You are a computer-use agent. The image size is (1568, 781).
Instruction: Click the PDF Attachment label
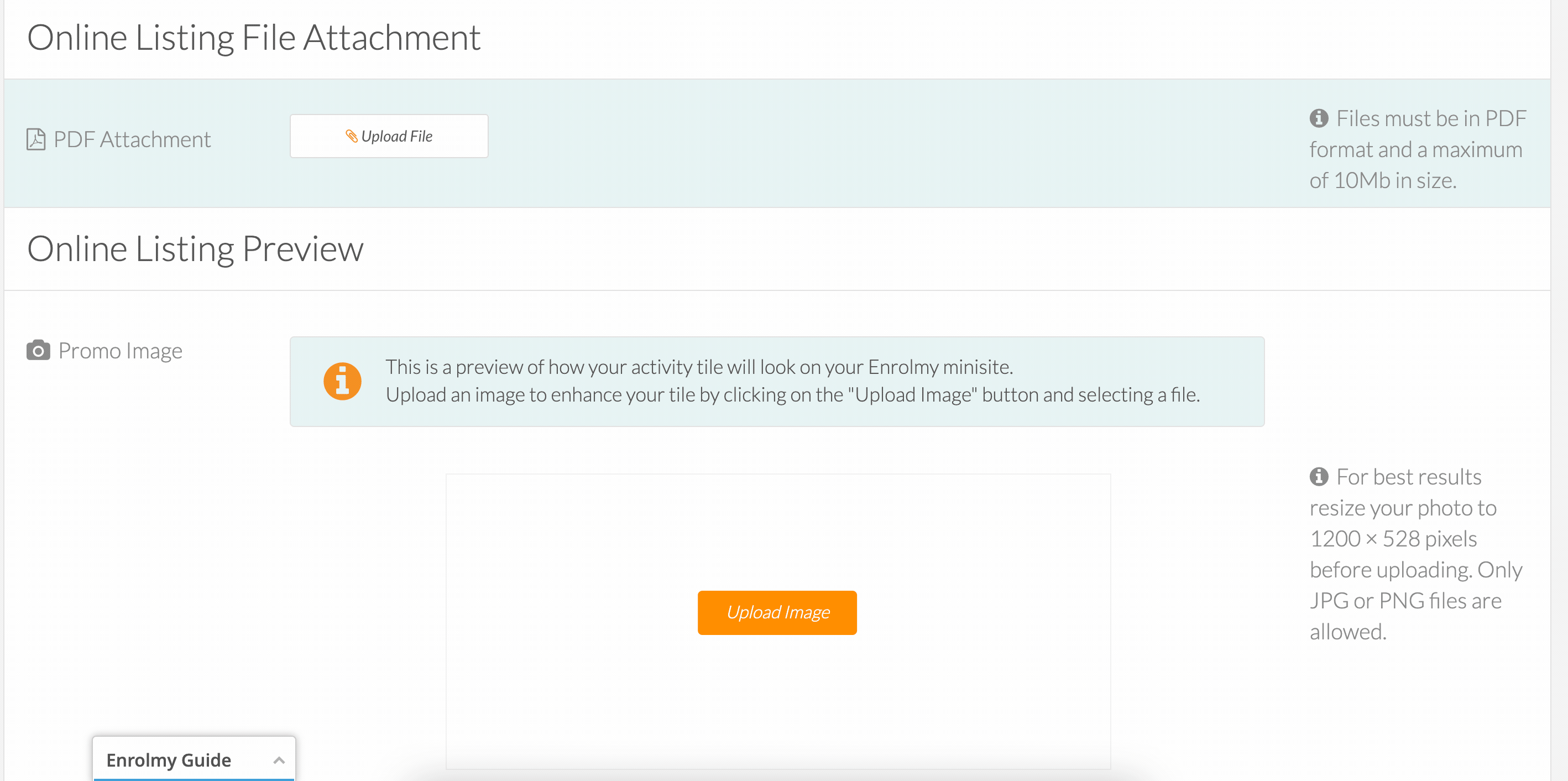(132, 139)
